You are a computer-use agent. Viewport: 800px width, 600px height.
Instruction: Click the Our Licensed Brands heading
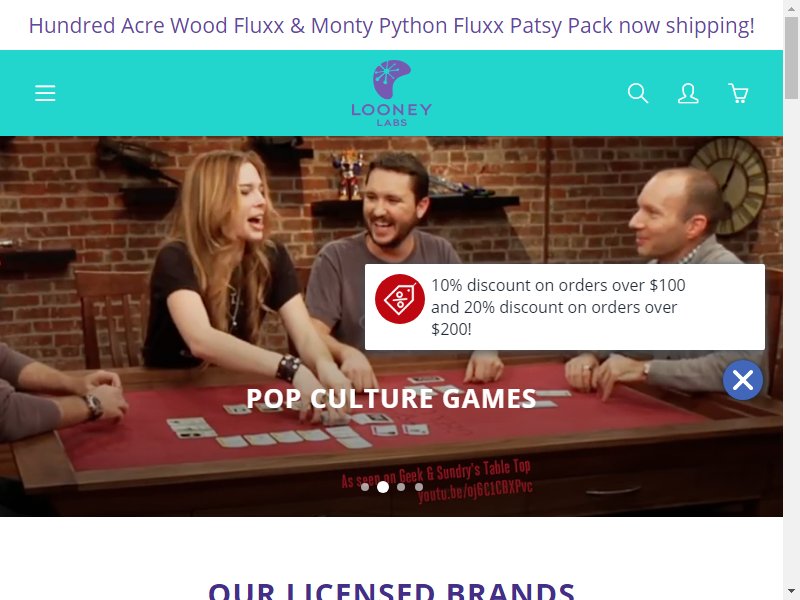tap(391, 591)
